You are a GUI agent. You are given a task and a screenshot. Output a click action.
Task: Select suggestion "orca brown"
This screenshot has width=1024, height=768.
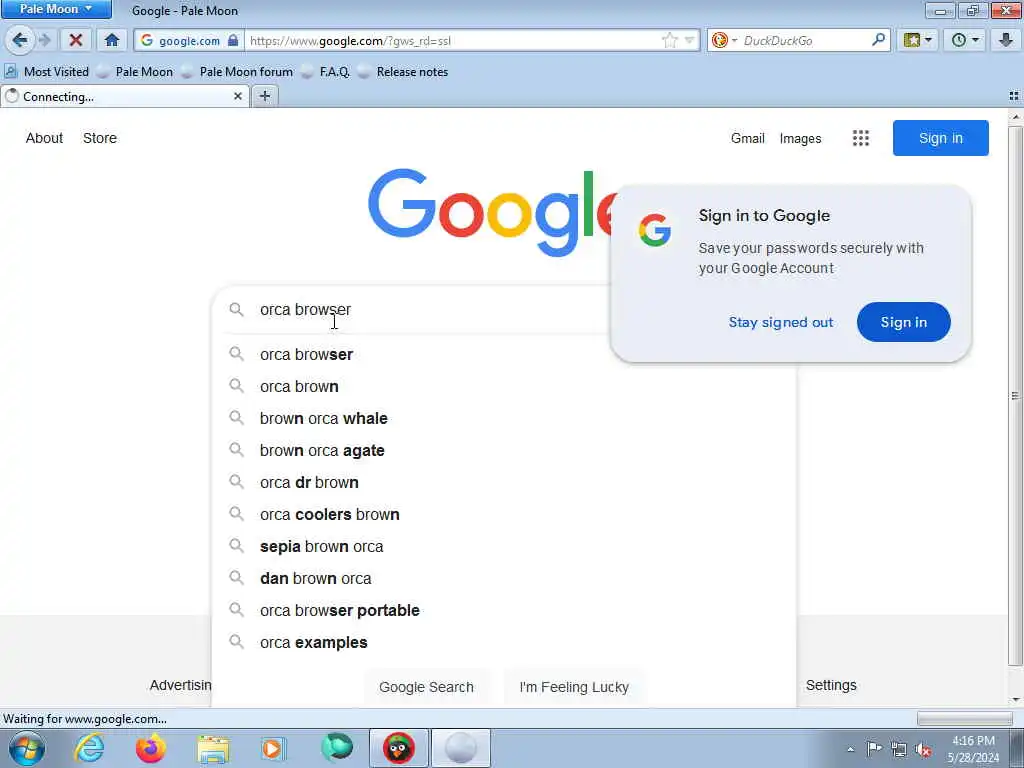(504, 387)
